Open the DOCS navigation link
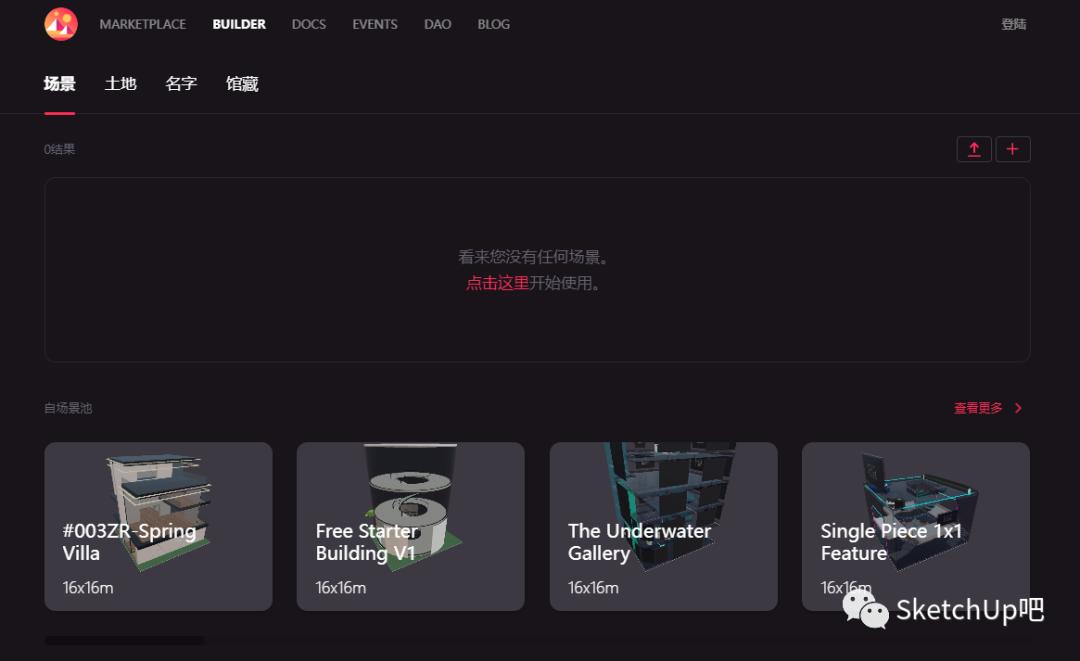The image size is (1080, 661). (x=309, y=24)
